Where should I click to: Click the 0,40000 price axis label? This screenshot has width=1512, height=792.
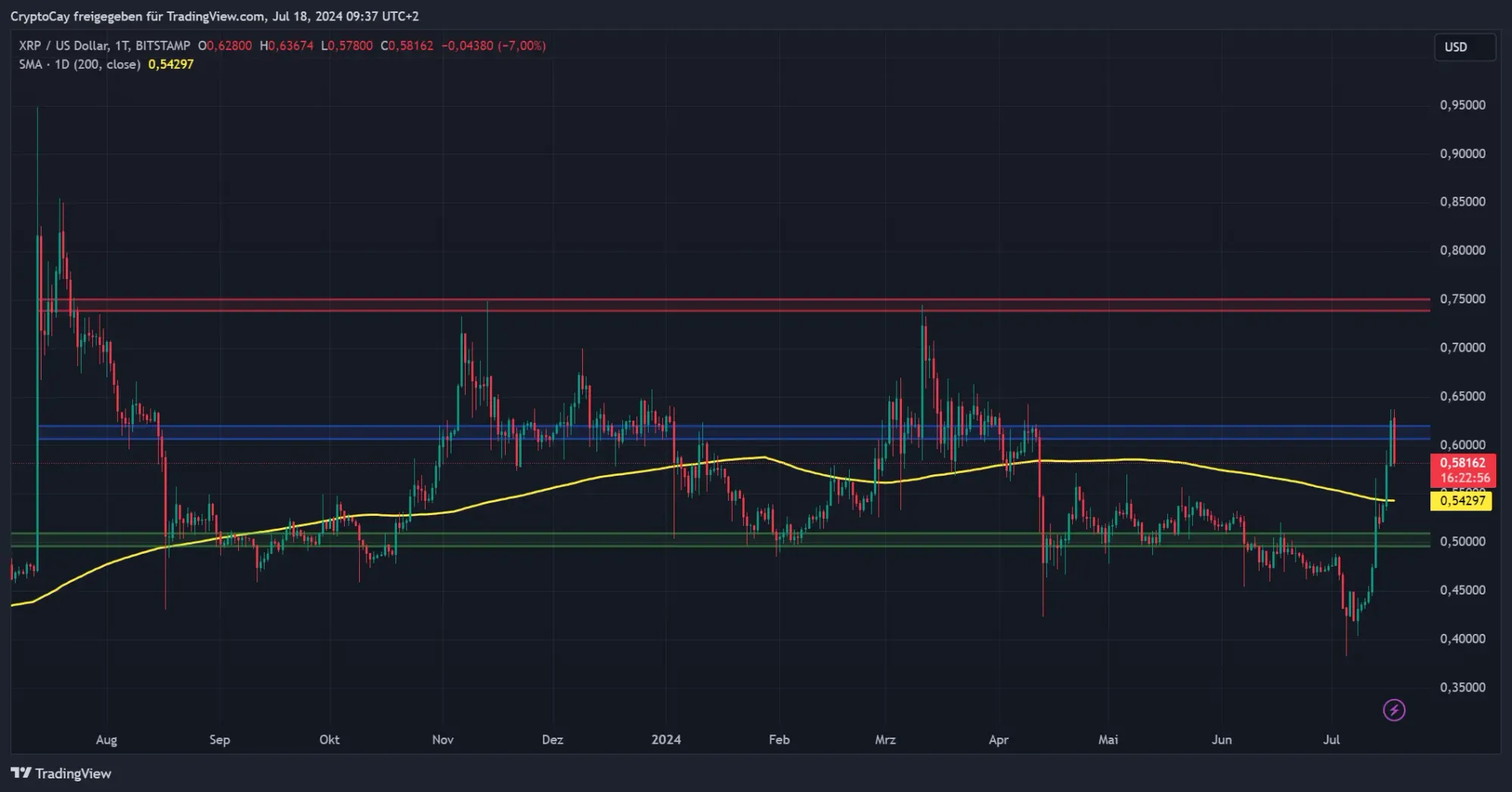click(x=1462, y=639)
